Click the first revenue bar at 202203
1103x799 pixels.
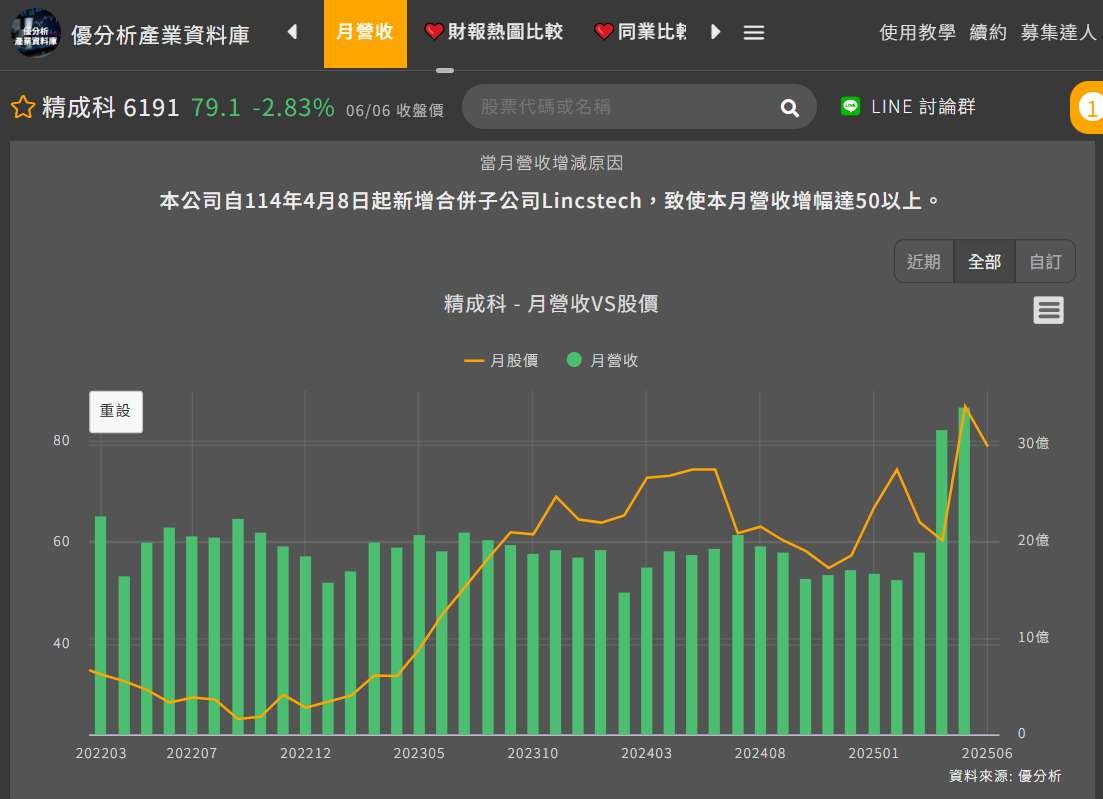click(101, 625)
